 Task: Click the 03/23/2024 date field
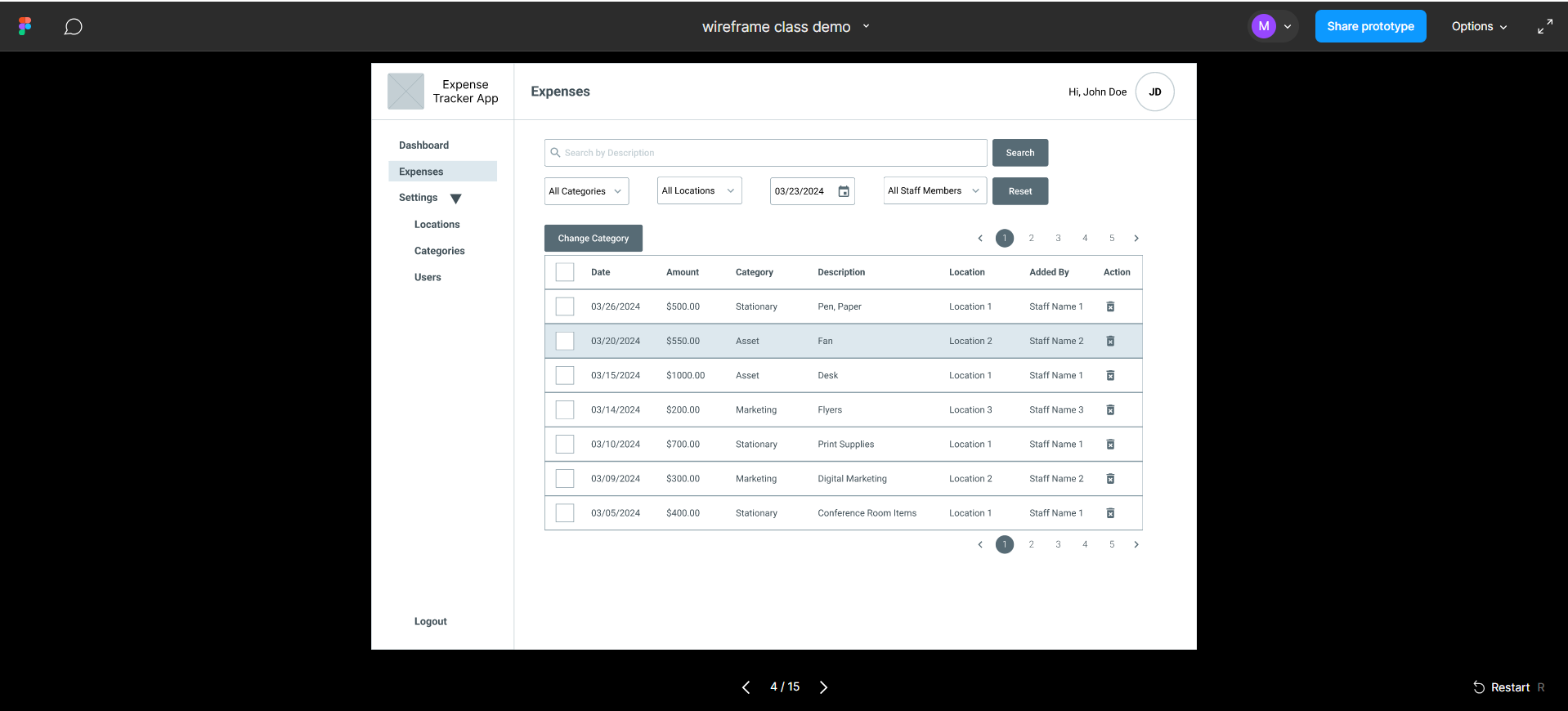812,191
